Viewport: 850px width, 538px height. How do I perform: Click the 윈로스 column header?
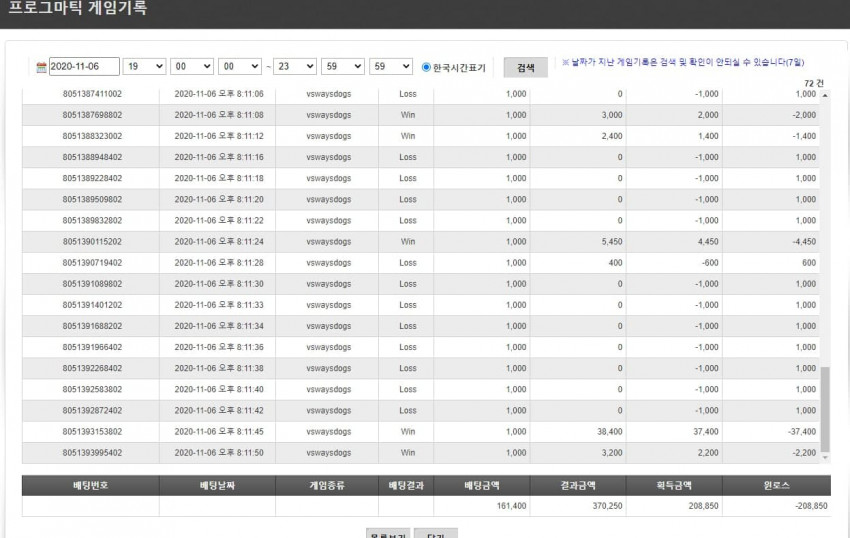777,485
